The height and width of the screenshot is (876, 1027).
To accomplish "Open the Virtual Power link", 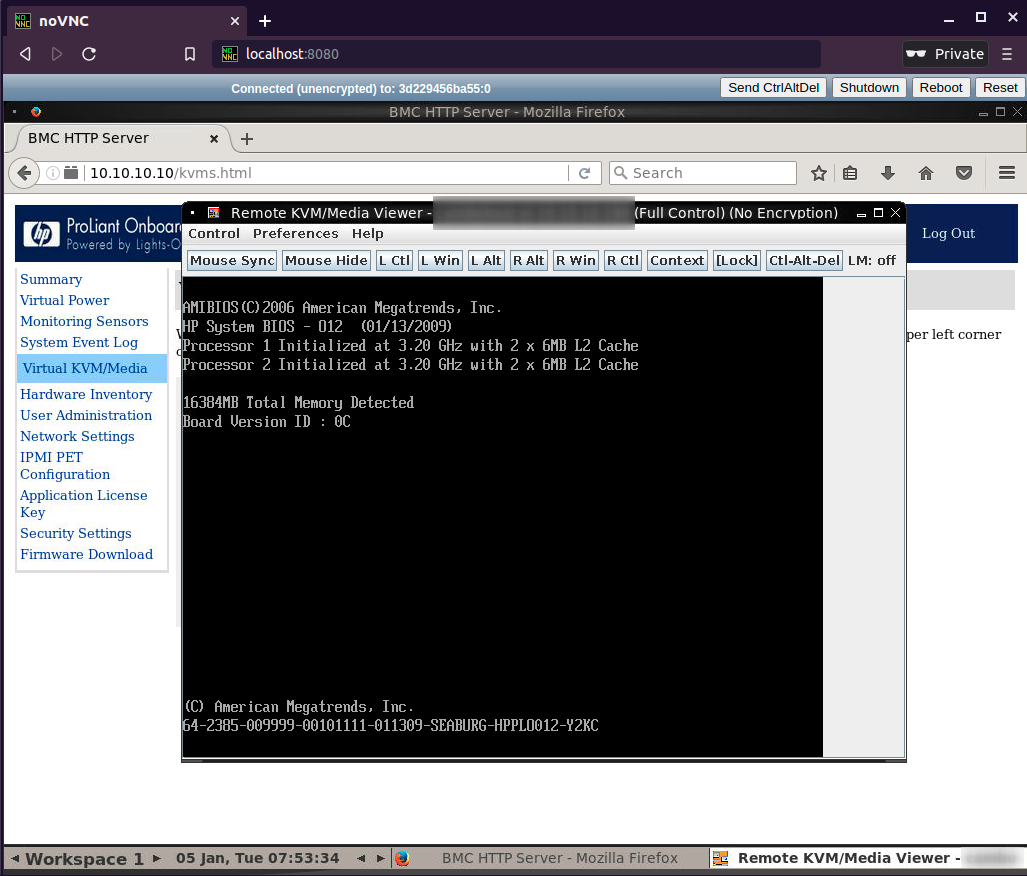I will click(x=65, y=300).
